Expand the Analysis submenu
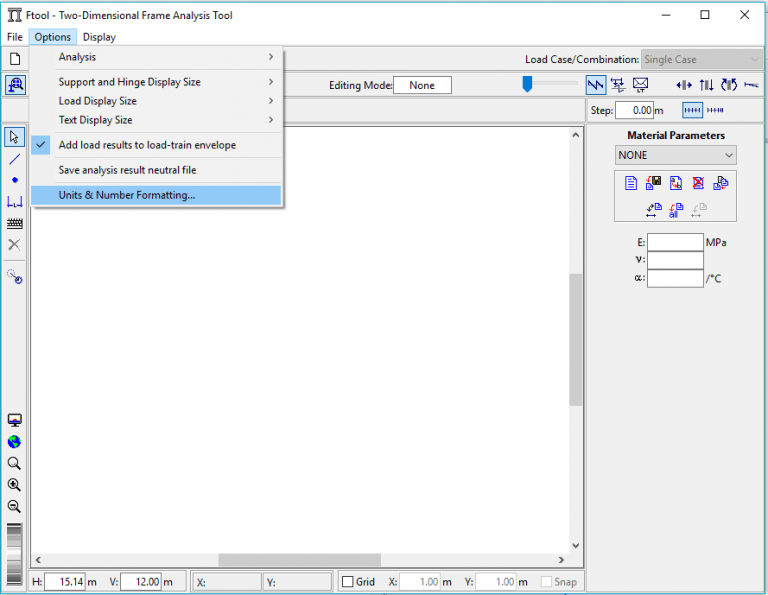This screenshot has height=595, width=768. 156,57
